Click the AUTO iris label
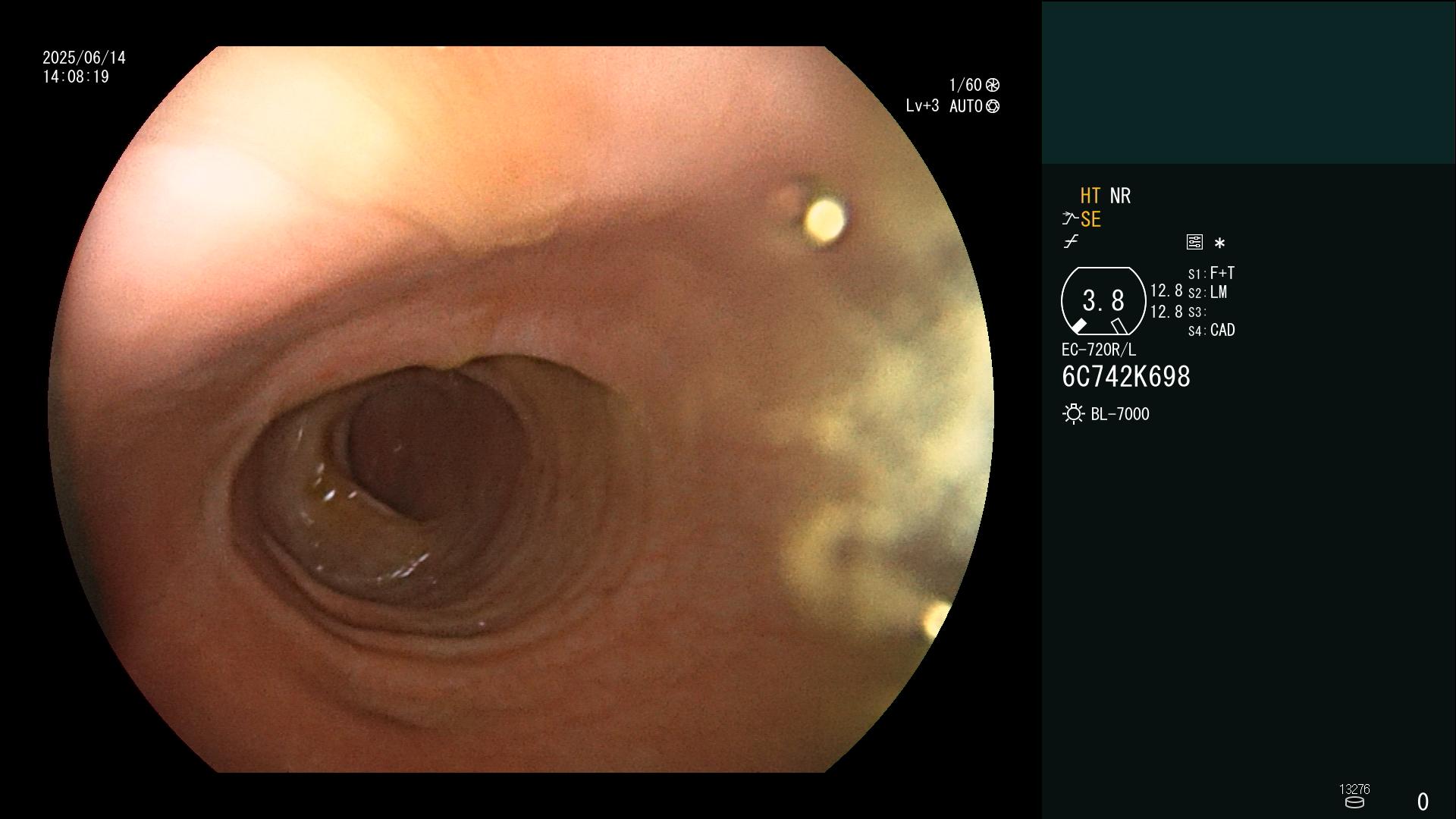This screenshot has height=819, width=1456. pyautogui.click(x=966, y=107)
